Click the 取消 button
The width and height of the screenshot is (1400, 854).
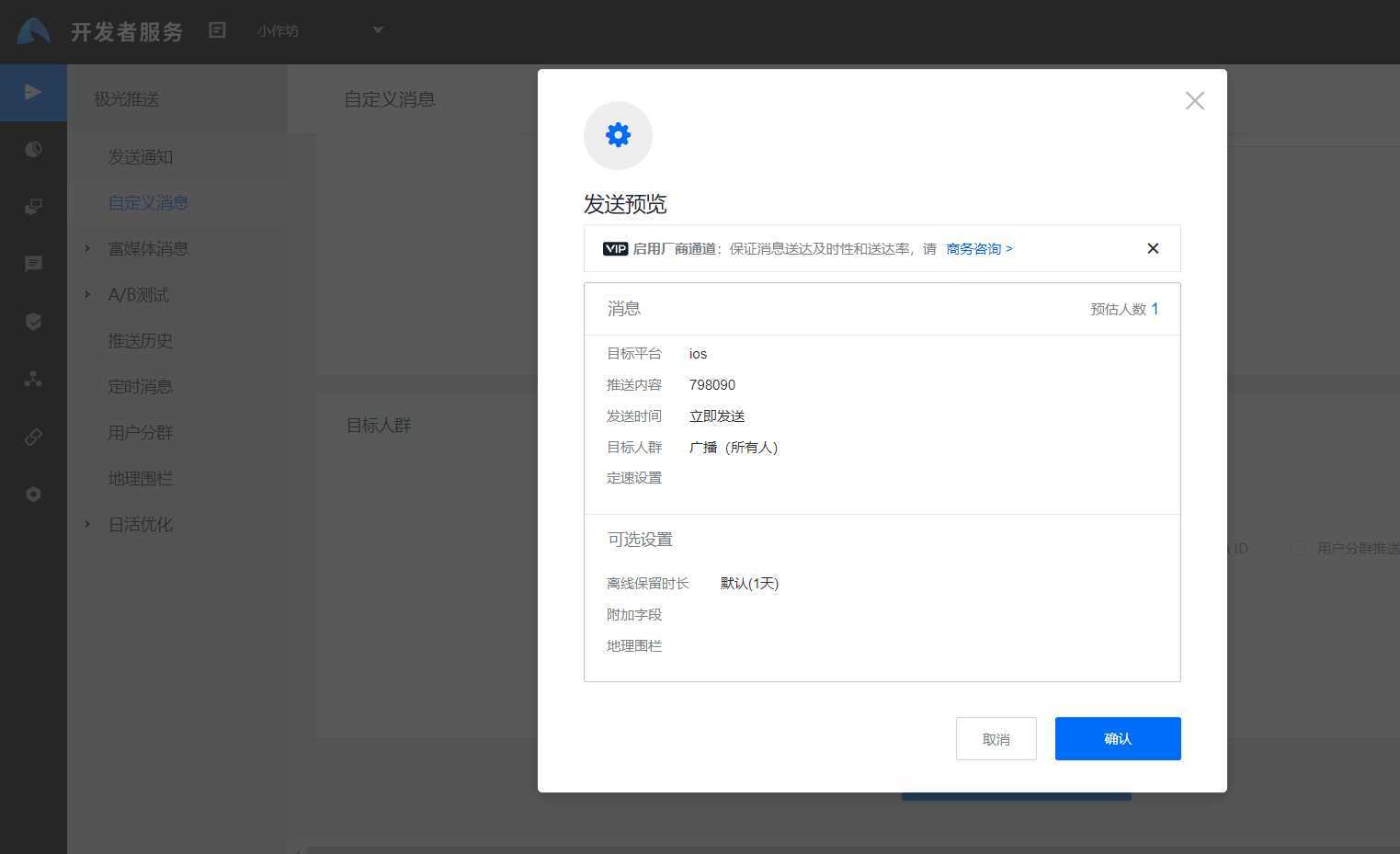996,738
